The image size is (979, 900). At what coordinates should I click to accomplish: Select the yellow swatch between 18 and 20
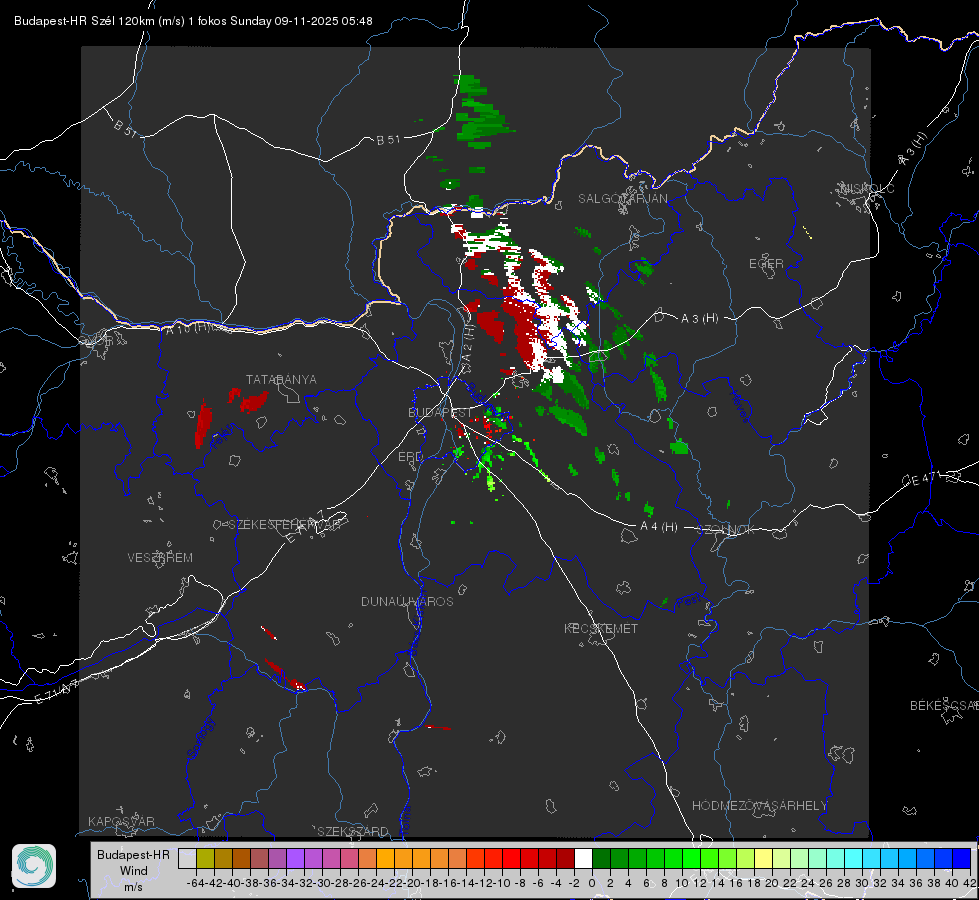[764, 858]
